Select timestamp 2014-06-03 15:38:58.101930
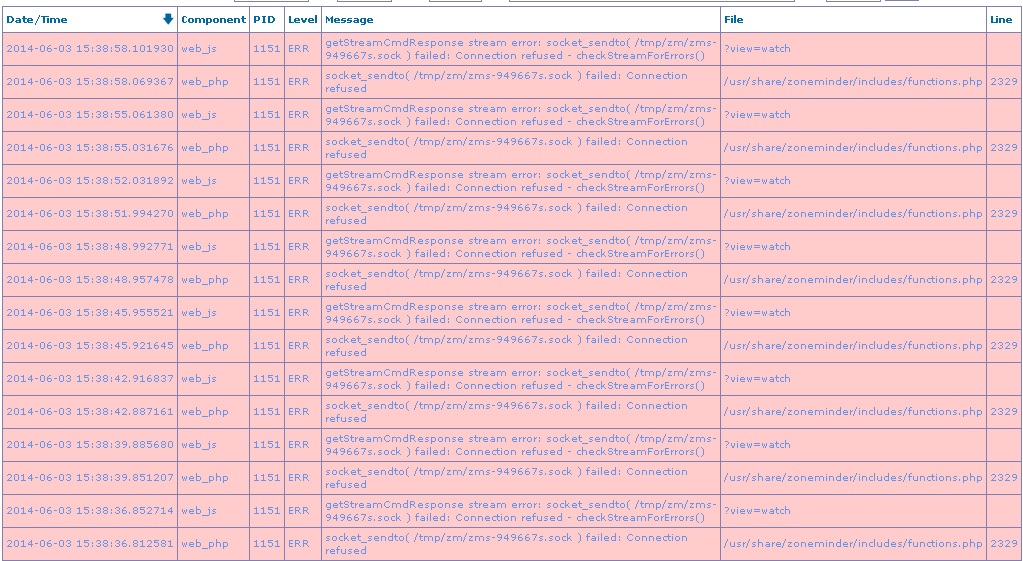This screenshot has width=1023, height=561. (x=90, y=48)
